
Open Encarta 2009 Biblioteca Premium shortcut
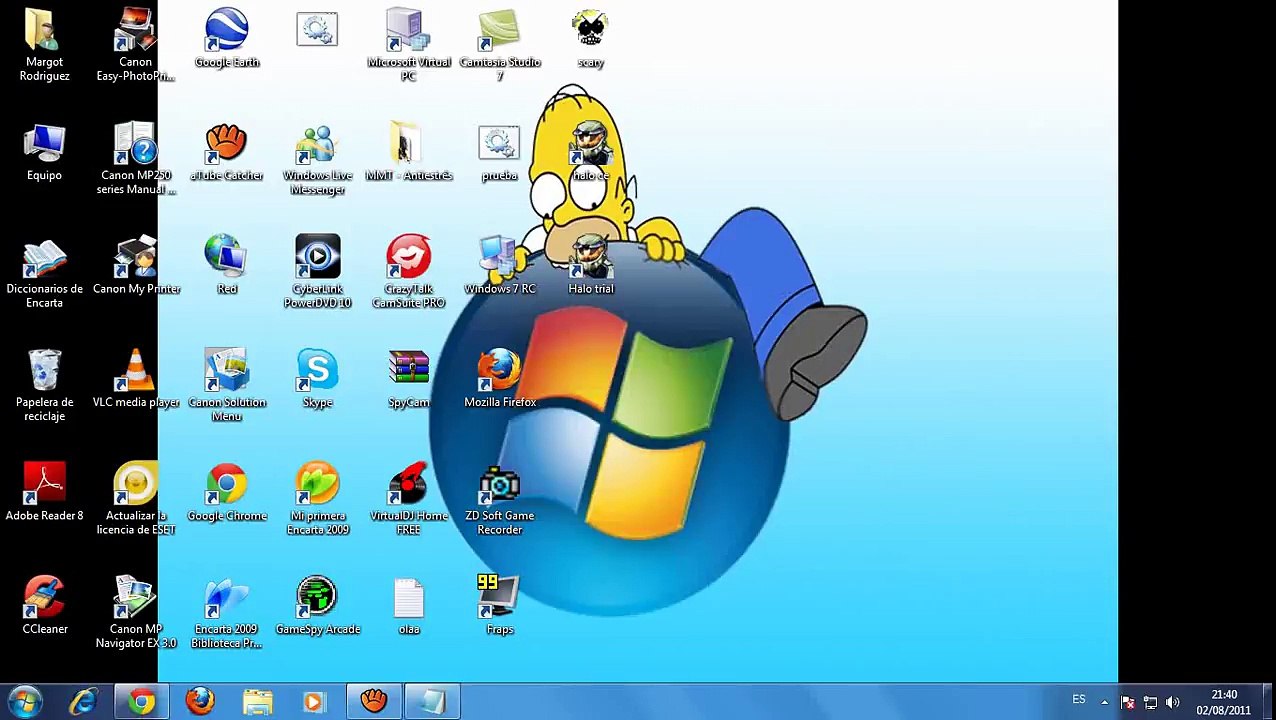(x=227, y=612)
